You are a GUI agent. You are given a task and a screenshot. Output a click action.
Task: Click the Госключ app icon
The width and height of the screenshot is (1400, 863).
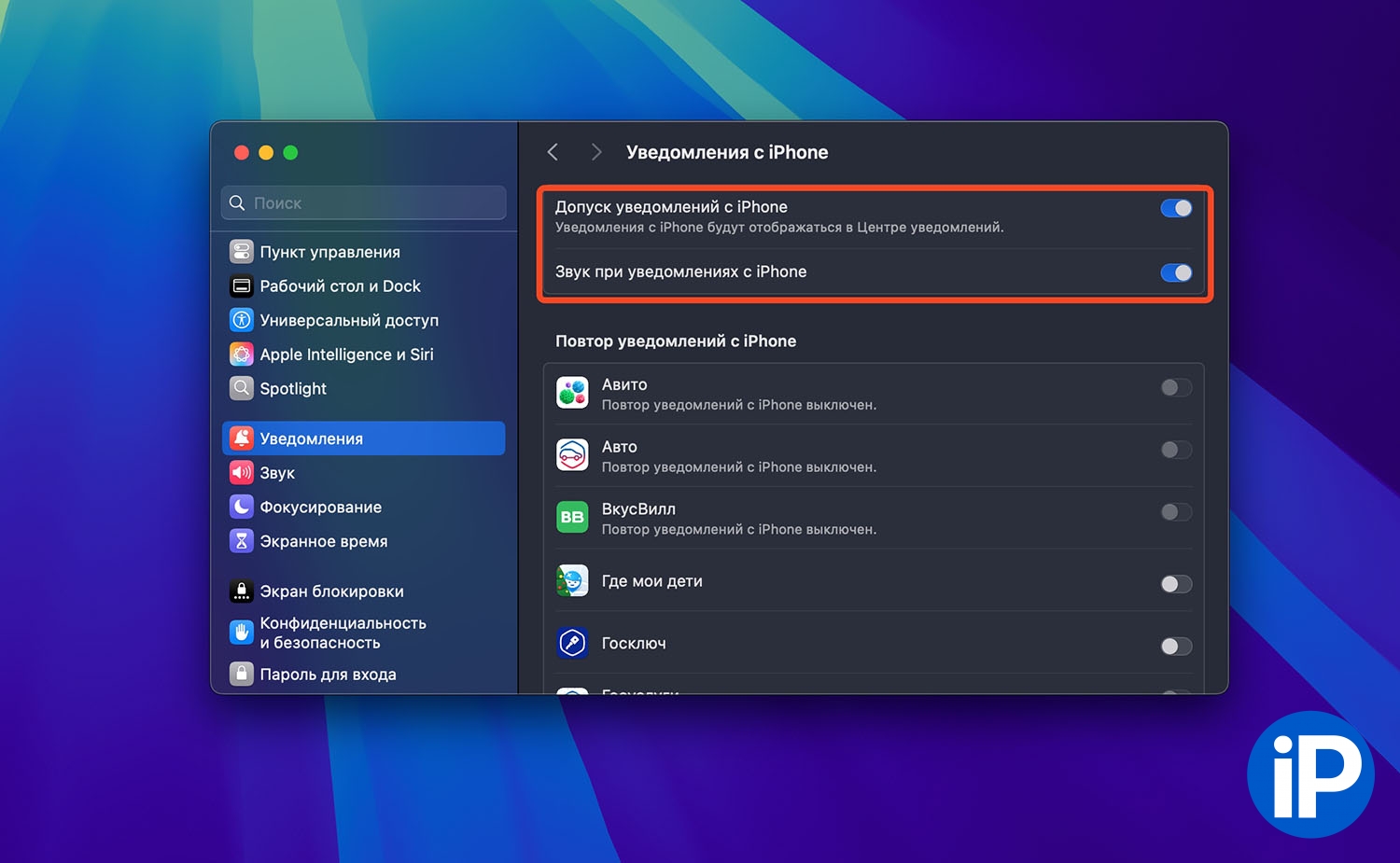[x=572, y=643]
